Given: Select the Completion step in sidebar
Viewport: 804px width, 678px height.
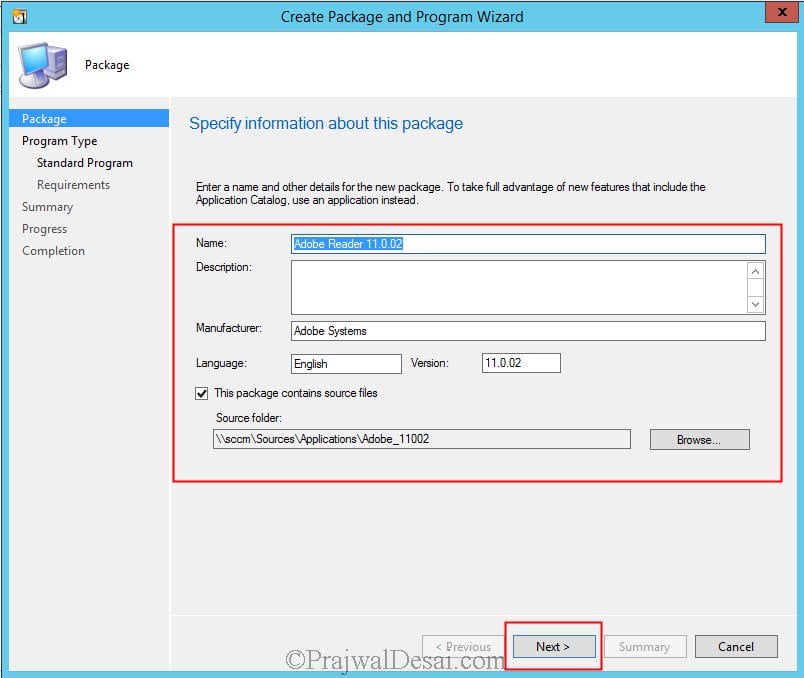Looking at the screenshot, I should coord(53,251).
